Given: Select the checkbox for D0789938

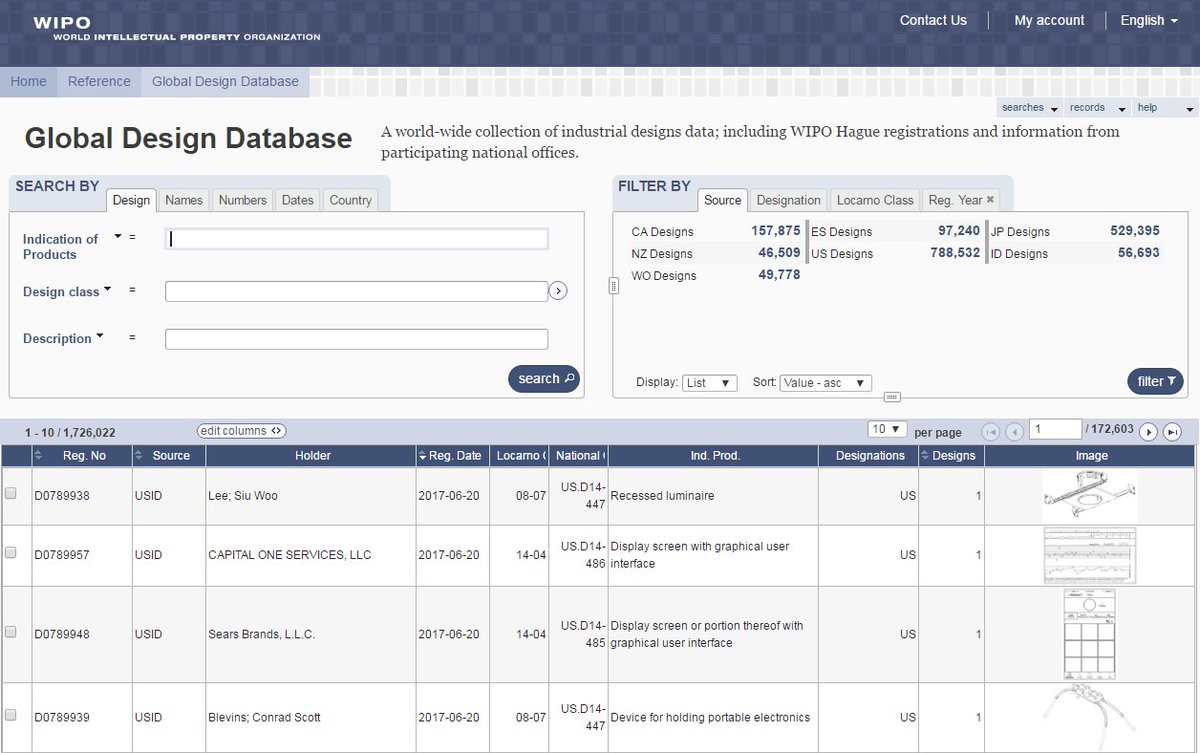Looking at the screenshot, I should [x=11, y=494].
